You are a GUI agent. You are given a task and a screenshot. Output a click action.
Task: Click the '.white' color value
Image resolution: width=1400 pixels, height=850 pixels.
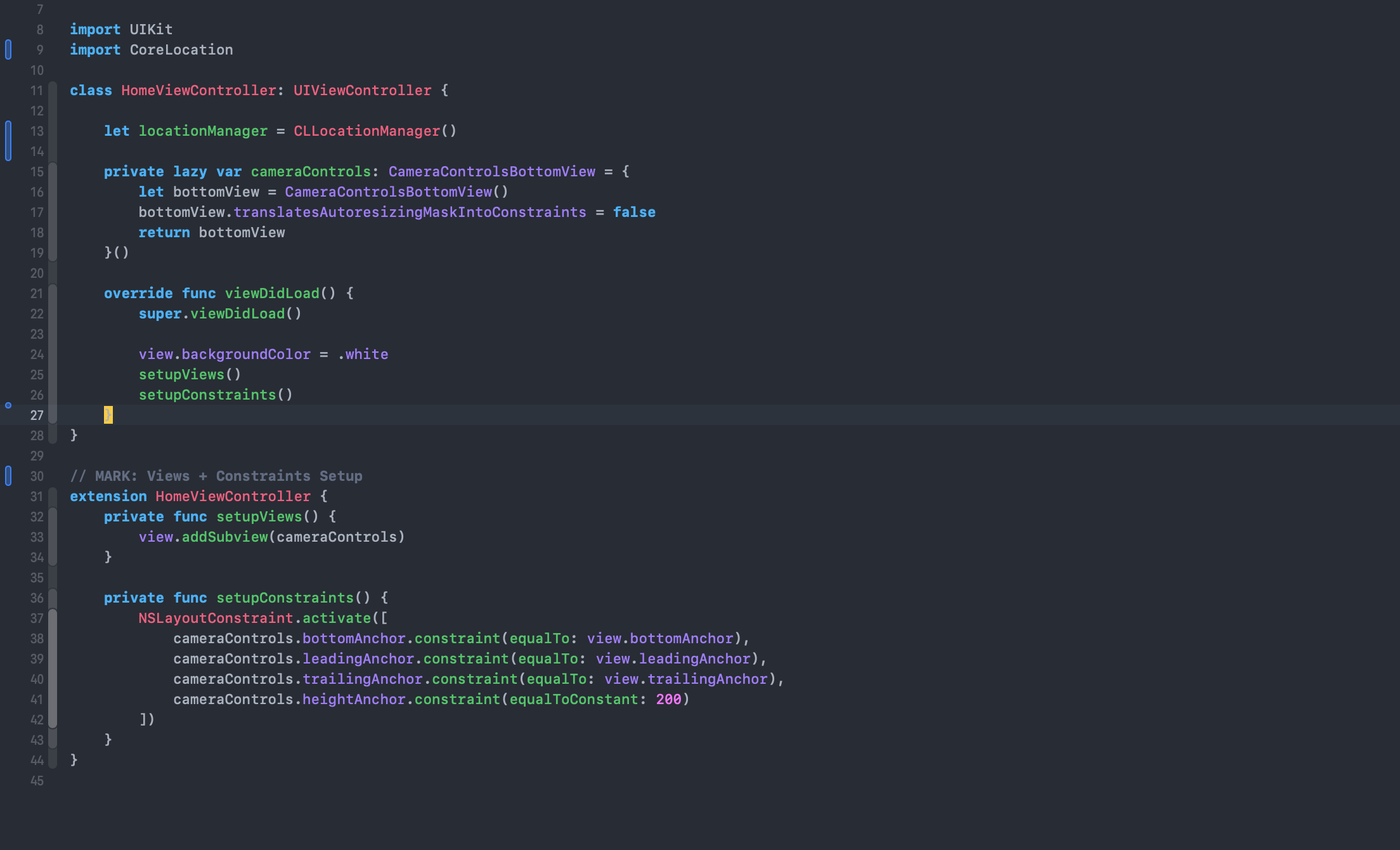pos(363,355)
